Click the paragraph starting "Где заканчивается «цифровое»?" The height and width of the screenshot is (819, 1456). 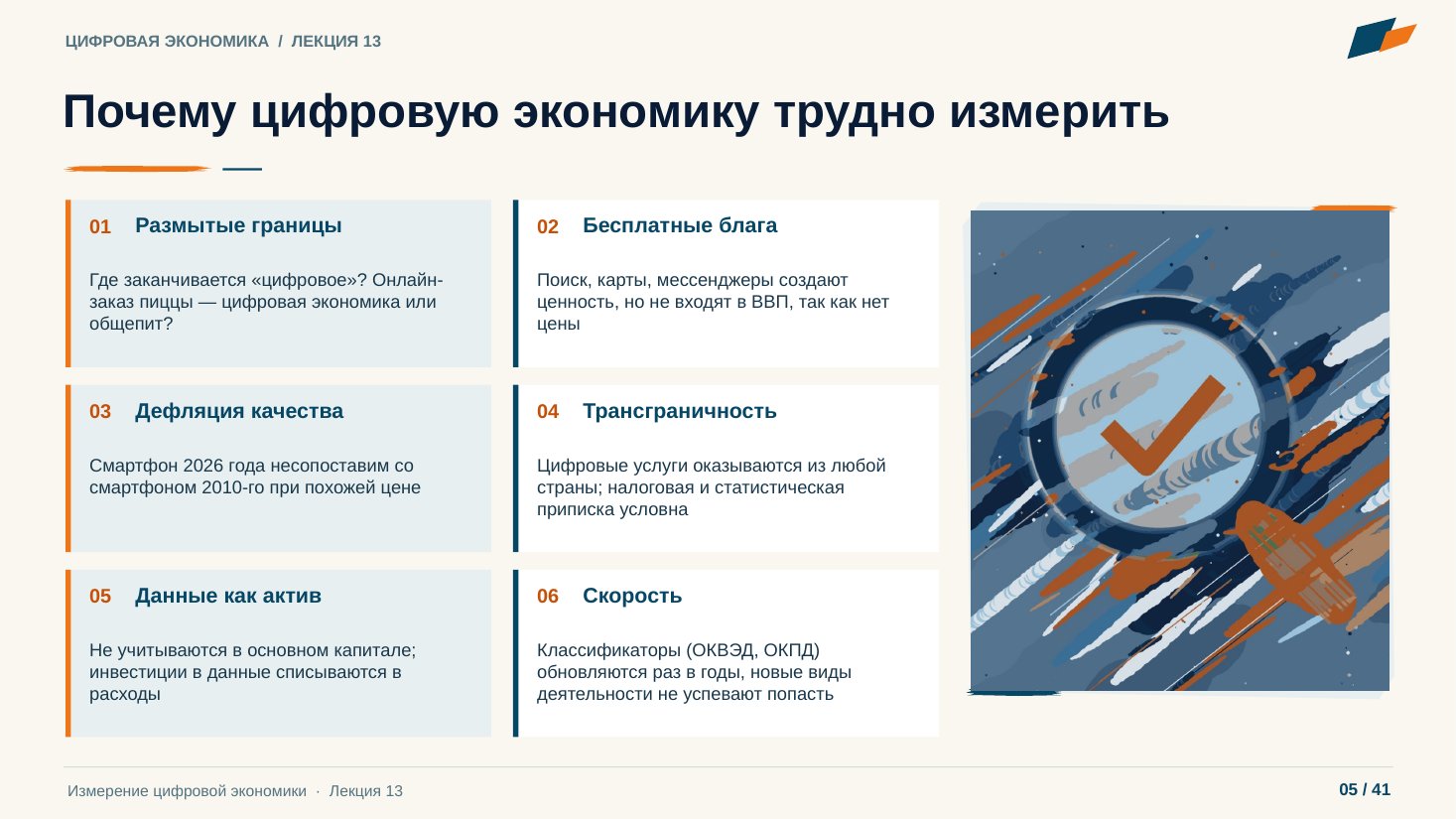point(266,302)
